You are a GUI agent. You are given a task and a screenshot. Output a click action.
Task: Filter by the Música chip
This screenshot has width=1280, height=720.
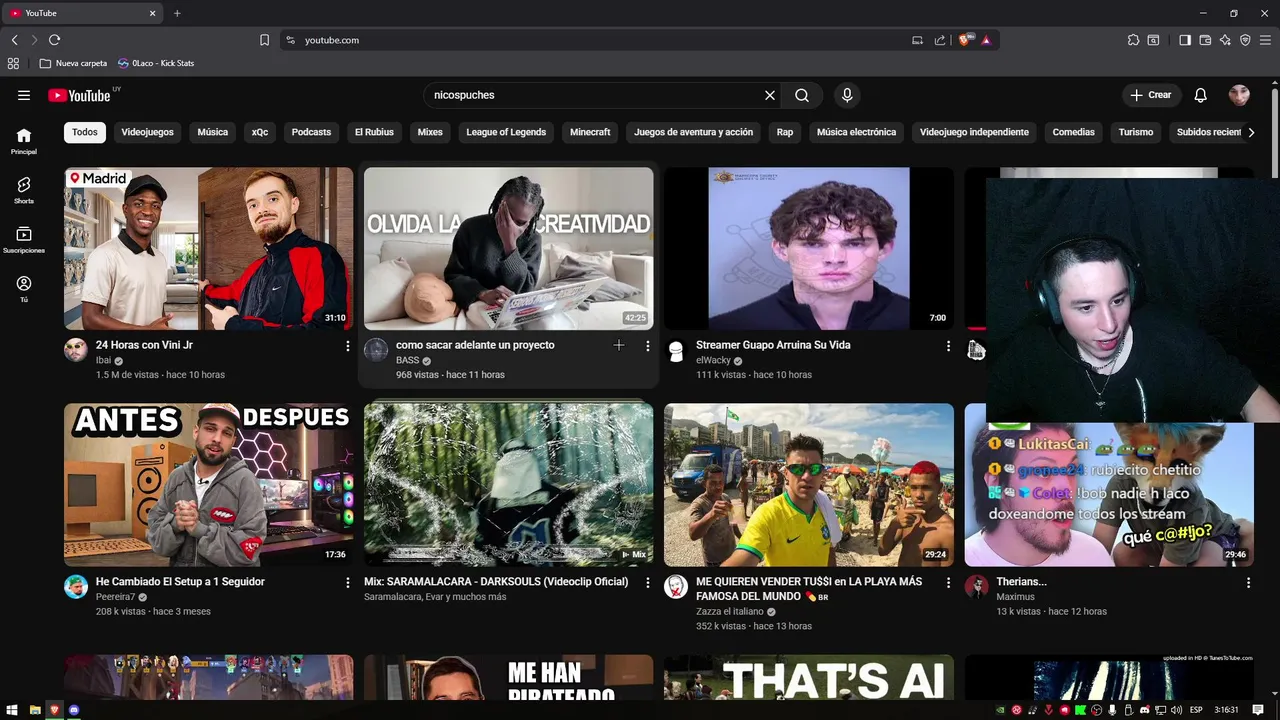pos(212,132)
